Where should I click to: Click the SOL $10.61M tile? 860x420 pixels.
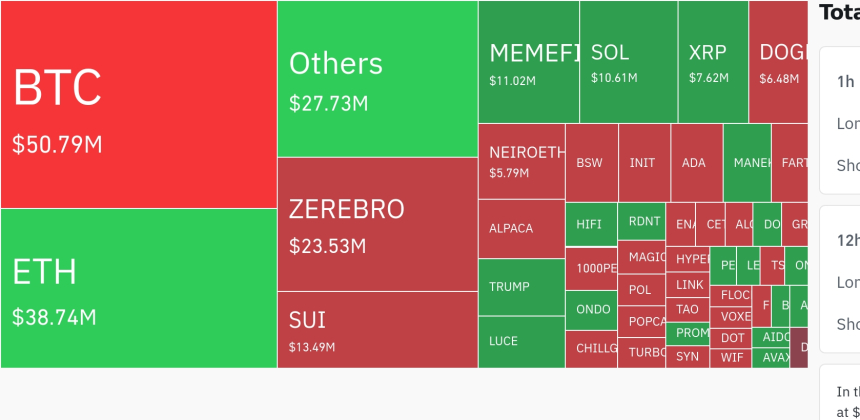628,62
